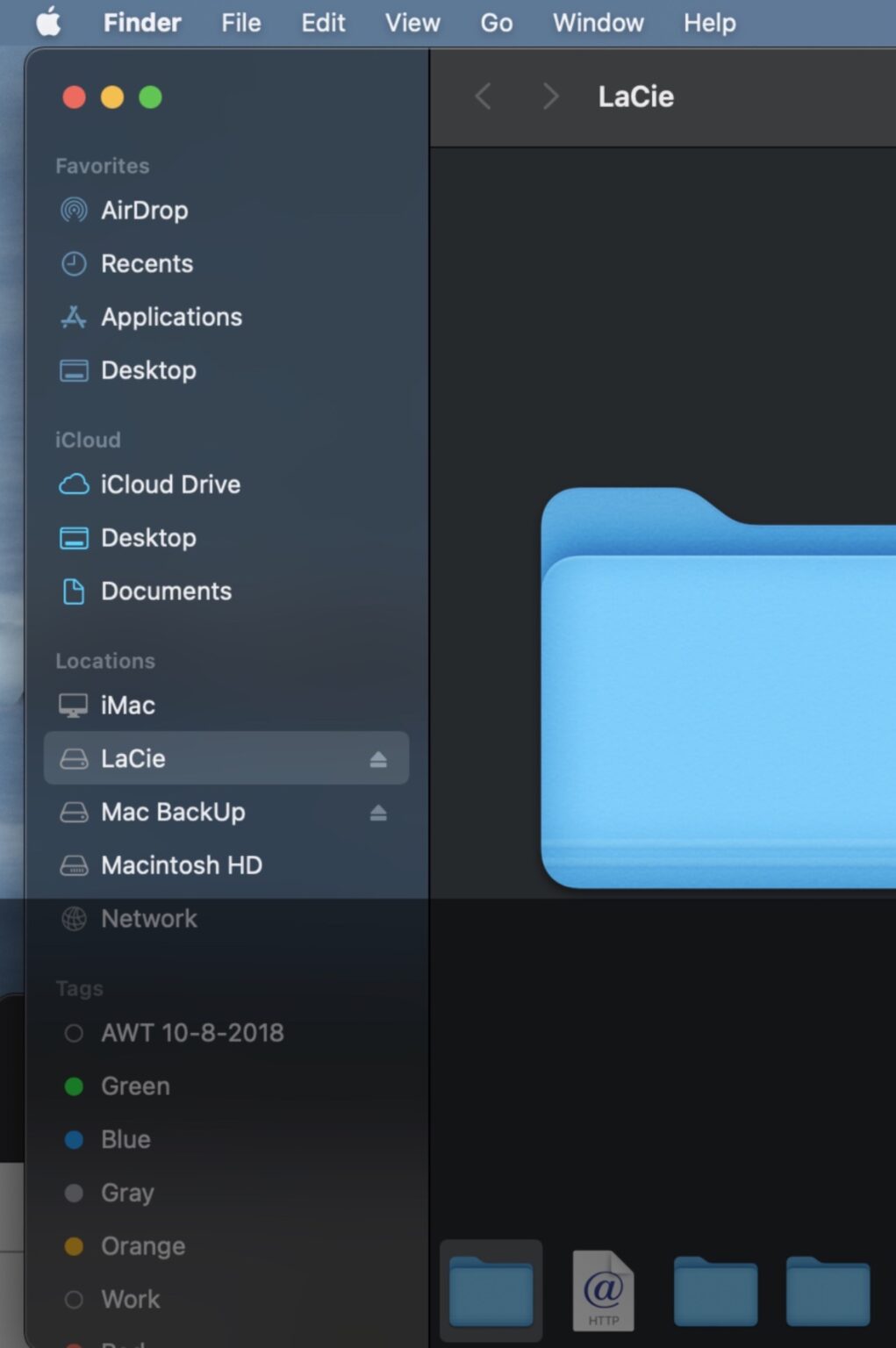Open AirDrop from the sidebar
The image size is (896, 1348).
pyautogui.click(x=145, y=210)
